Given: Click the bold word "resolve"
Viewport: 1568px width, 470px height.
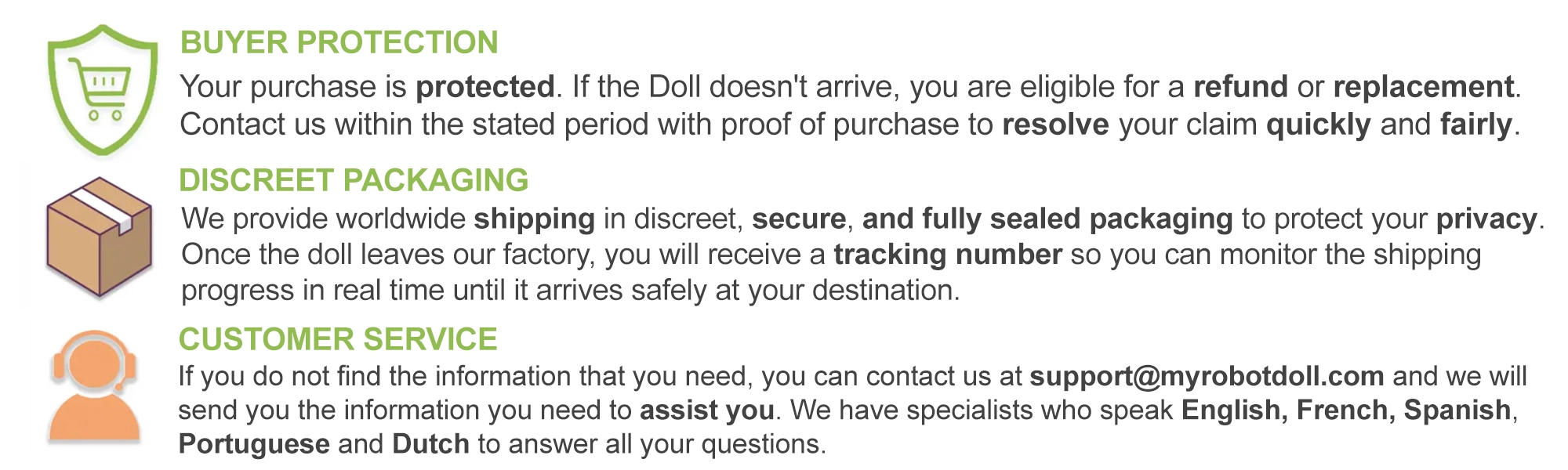Looking at the screenshot, I should [x=1055, y=125].
